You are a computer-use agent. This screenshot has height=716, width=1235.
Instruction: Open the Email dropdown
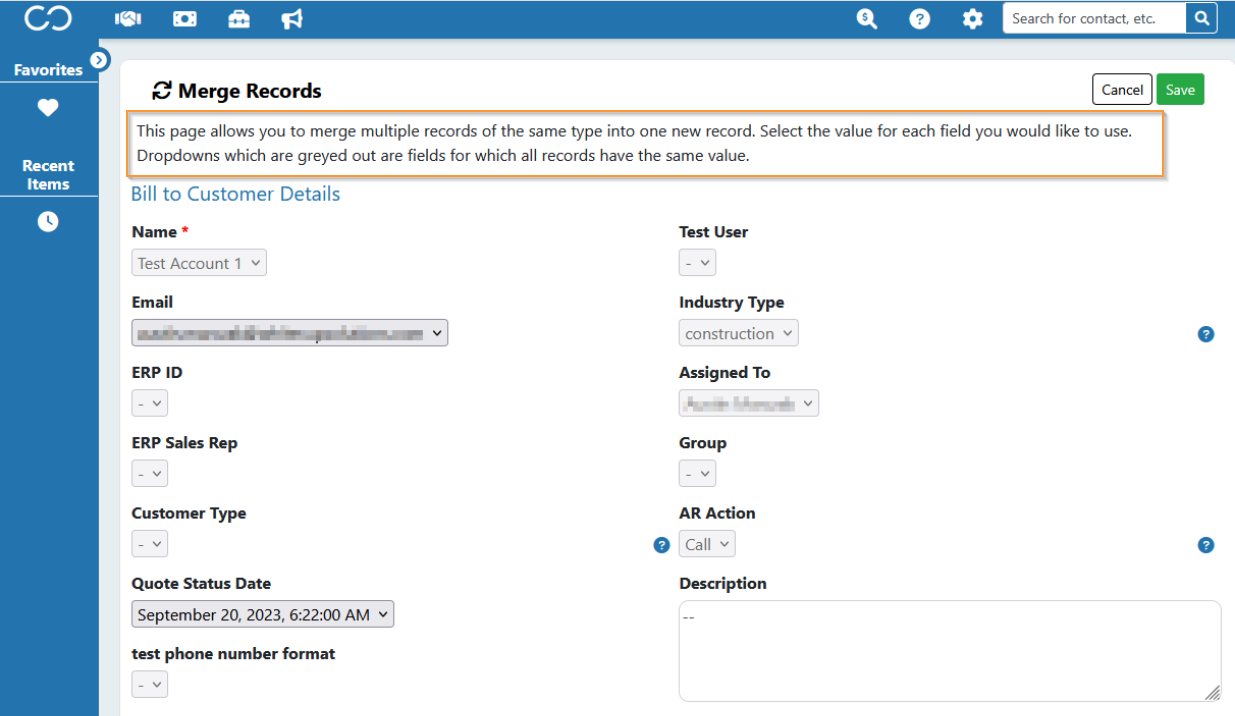click(x=290, y=333)
